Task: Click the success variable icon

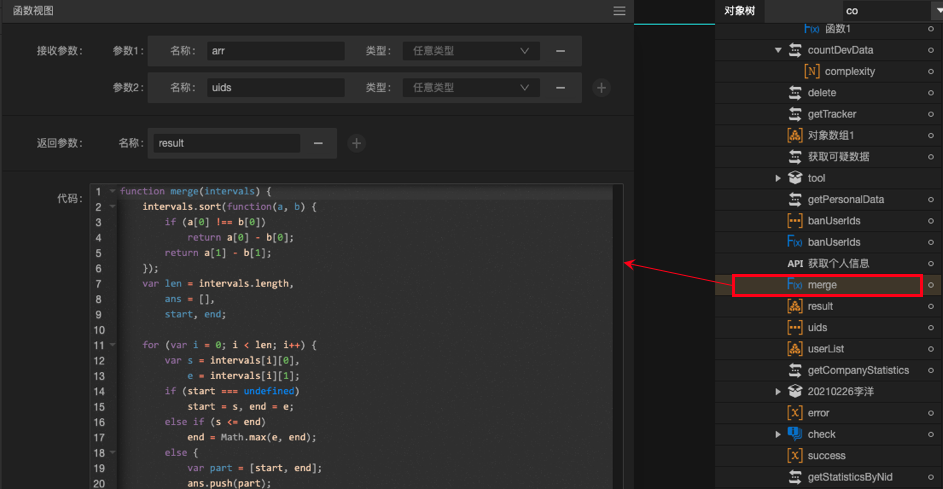Action: click(795, 455)
